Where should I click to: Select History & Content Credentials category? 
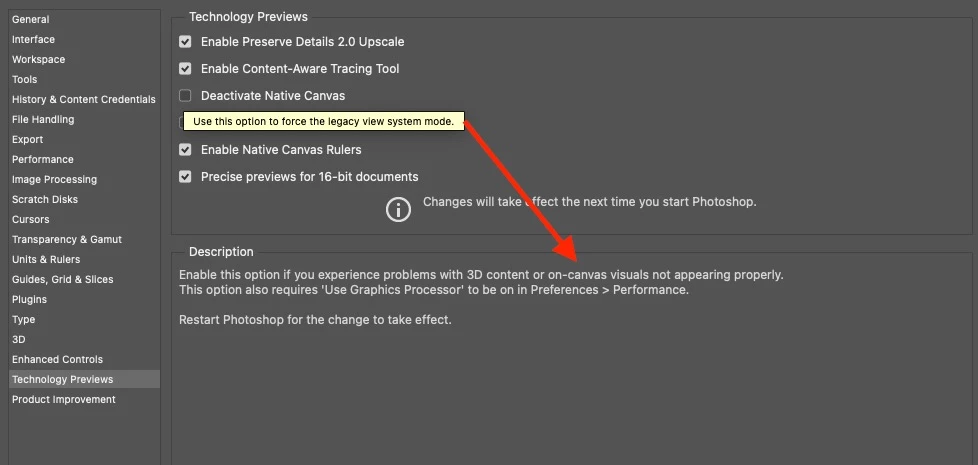tap(84, 99)
